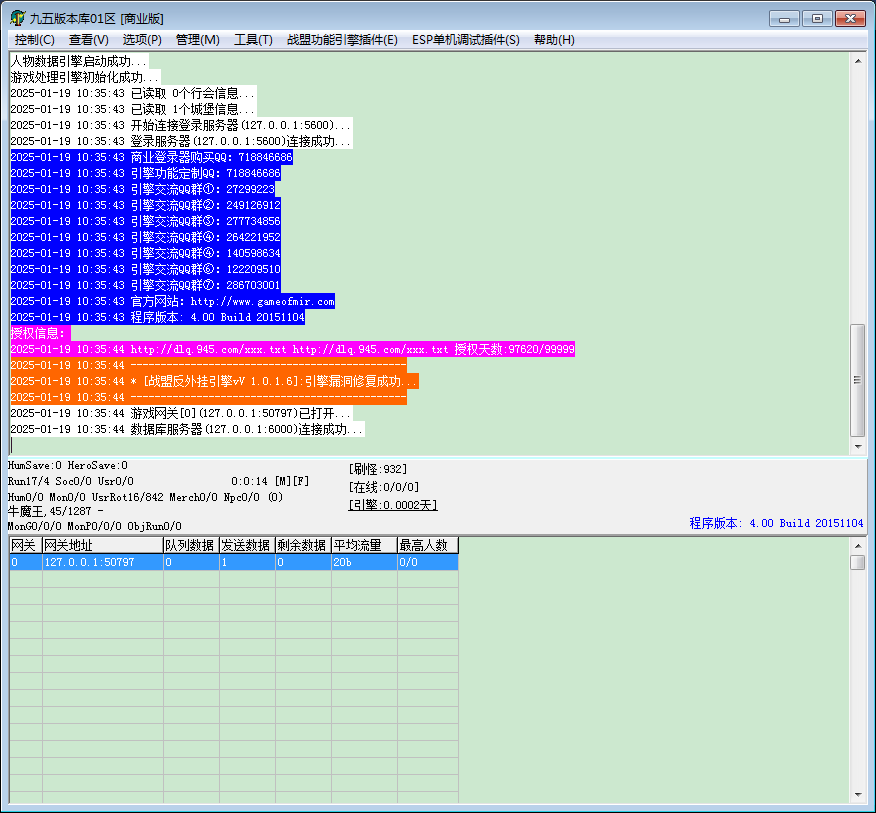Click the application icon in title bar
This screenshot has height=813, width=876.
point(17,18)
